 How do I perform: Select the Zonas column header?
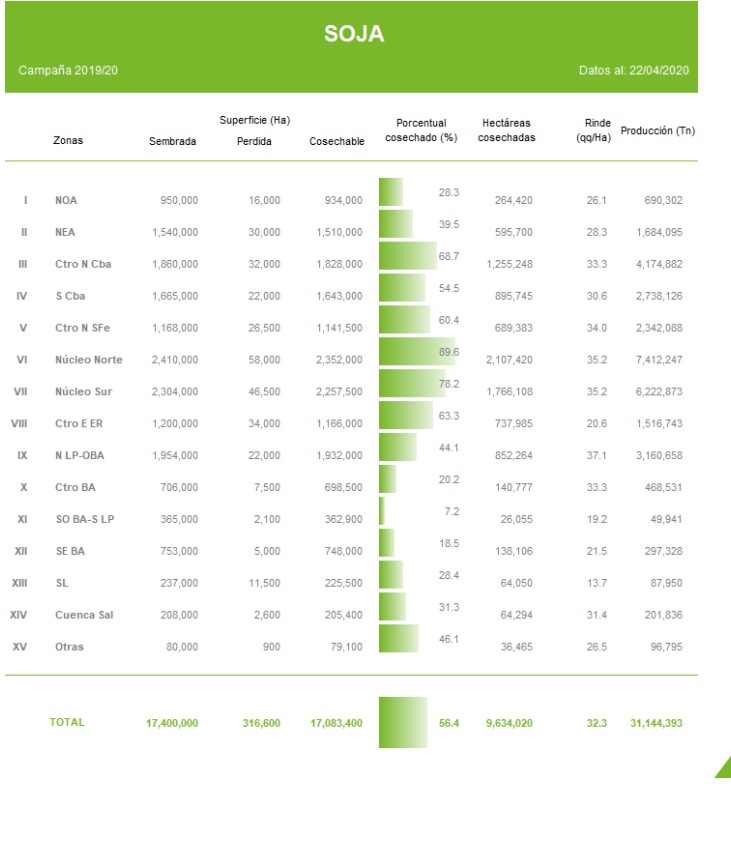coord(68,141)
